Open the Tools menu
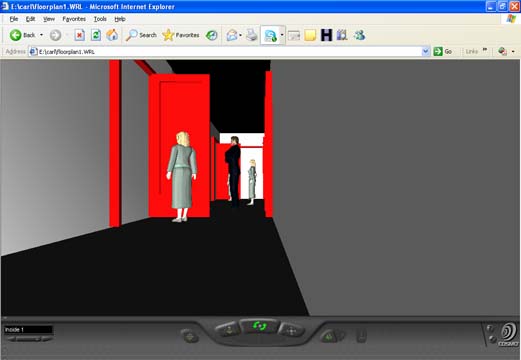Viewport: 521px width, 360px height. point(100,19)
